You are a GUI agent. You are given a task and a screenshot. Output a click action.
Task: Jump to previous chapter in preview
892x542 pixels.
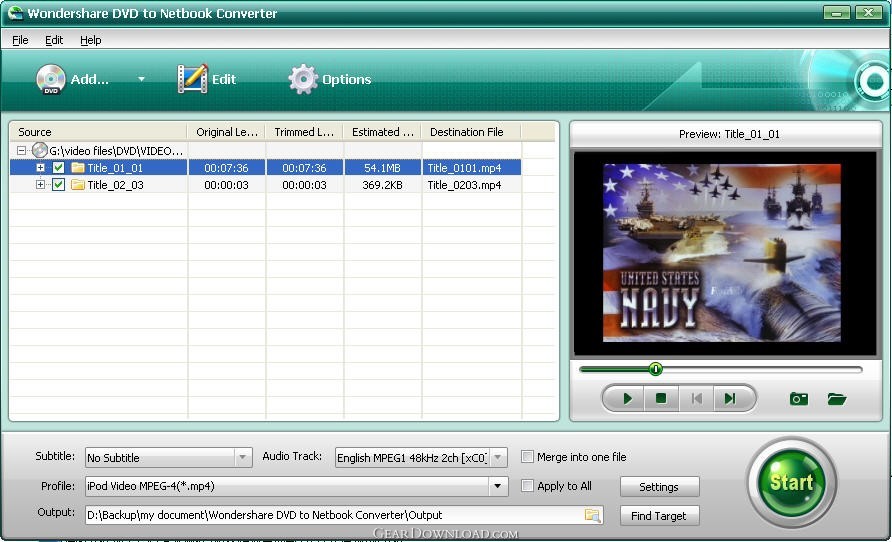coord(696,398)
